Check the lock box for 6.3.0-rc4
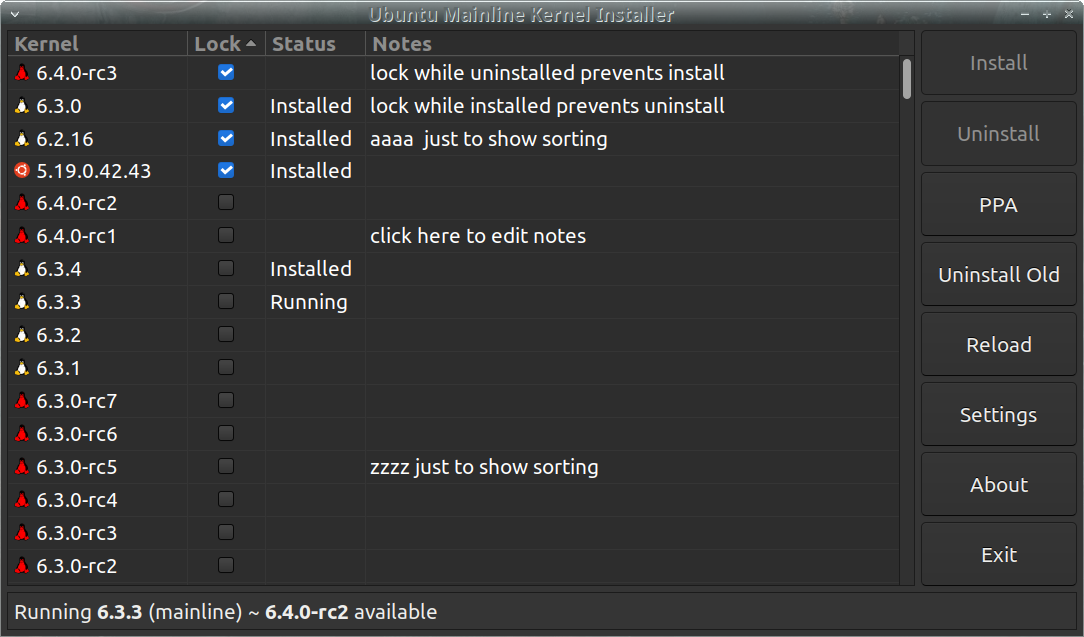1084x637 pixels. [x=226, y=499]
